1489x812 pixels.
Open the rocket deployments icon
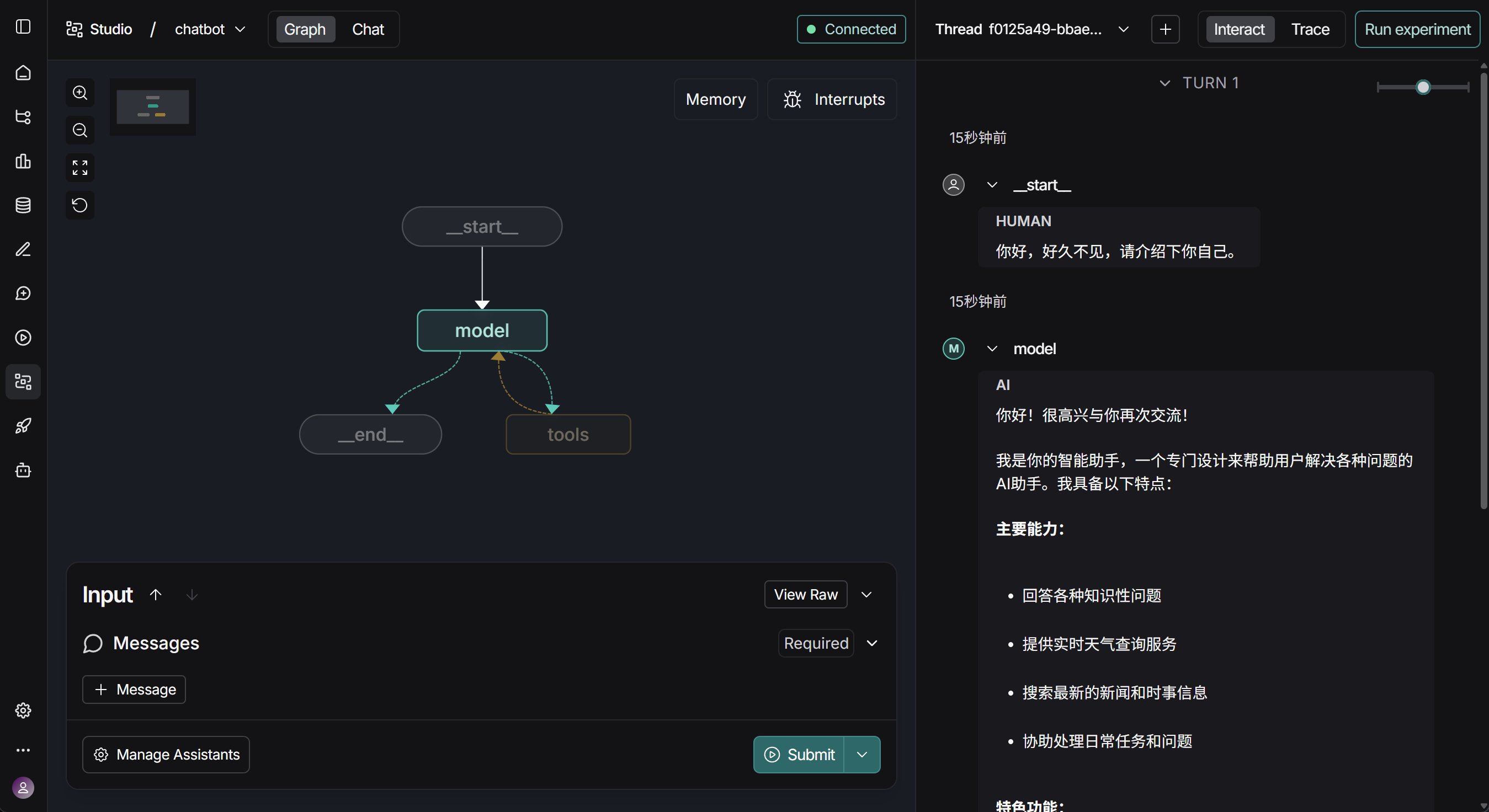pos(23,426)
